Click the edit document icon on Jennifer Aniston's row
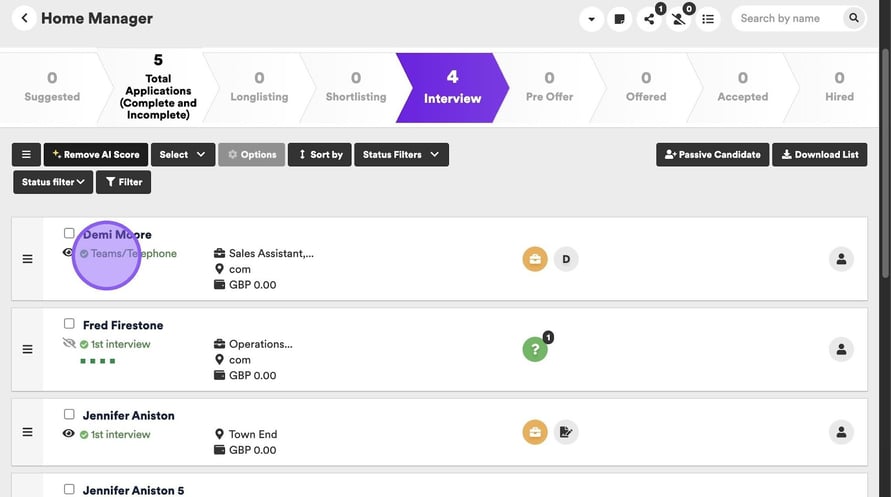Viewport: 891px width, 497px height. [566, 432]
